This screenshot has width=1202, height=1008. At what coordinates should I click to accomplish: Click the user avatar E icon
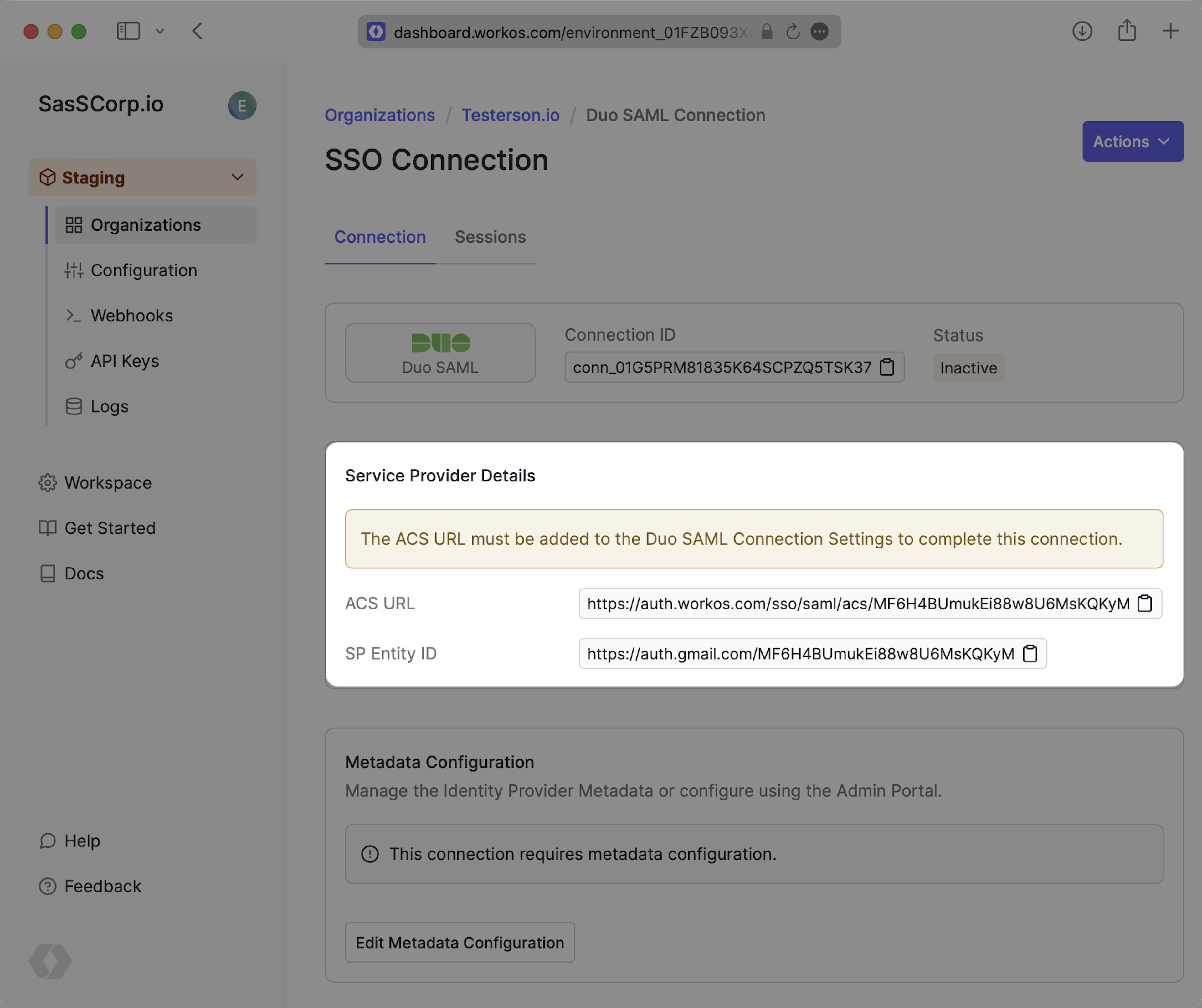(242, 105)
